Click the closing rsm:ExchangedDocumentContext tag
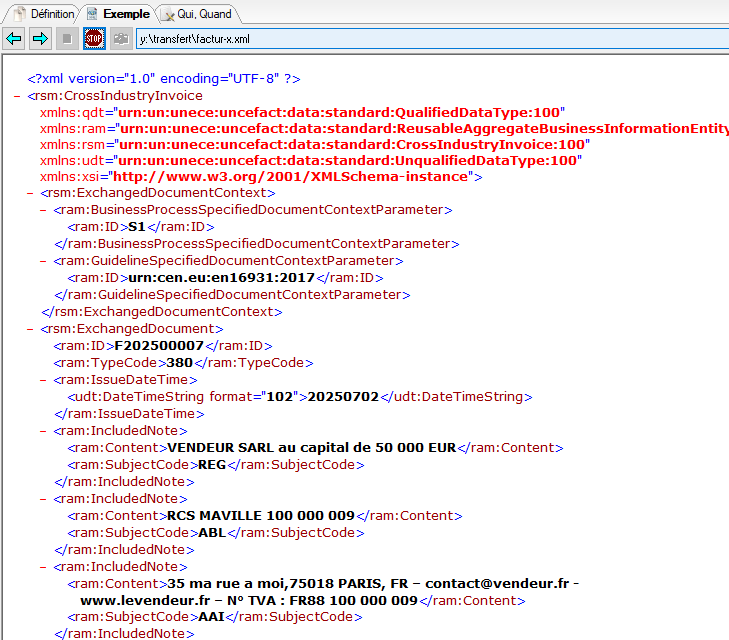Screen dimensions: 729x640 162,312
